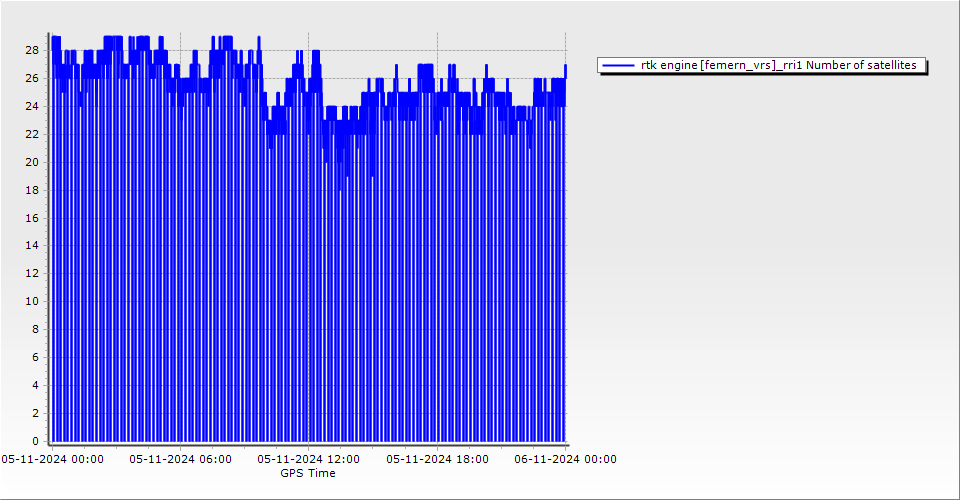
Task: Click the y-axis value 28
Action: [x=32, y=50]
